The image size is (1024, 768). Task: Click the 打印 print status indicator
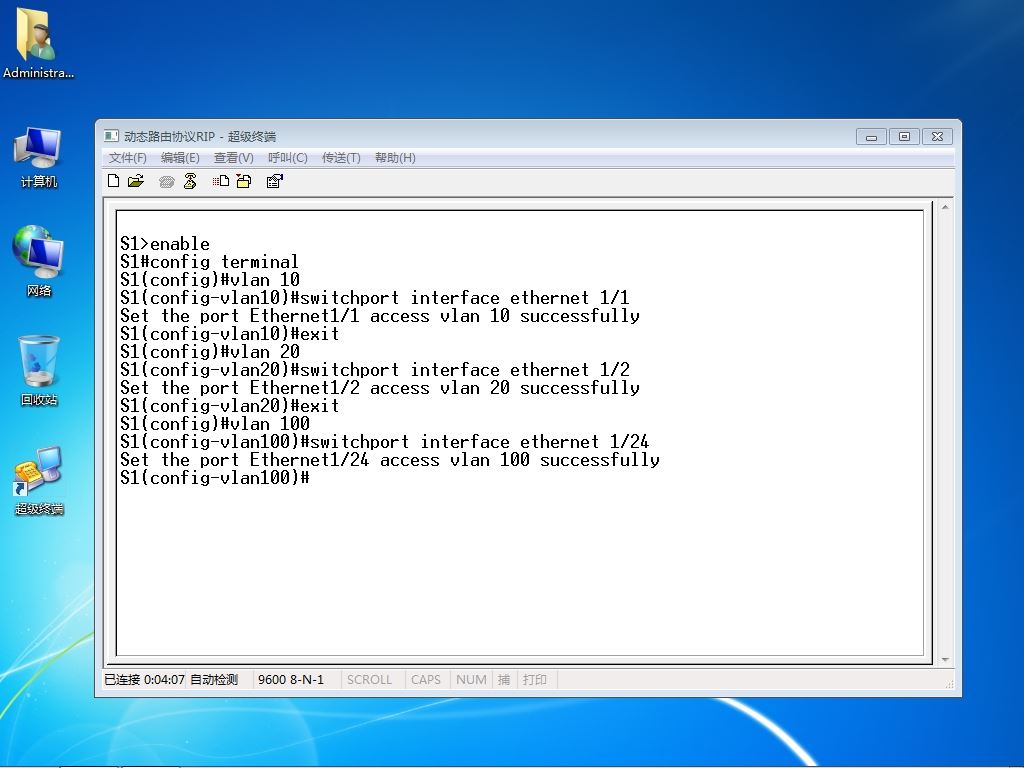534,679
